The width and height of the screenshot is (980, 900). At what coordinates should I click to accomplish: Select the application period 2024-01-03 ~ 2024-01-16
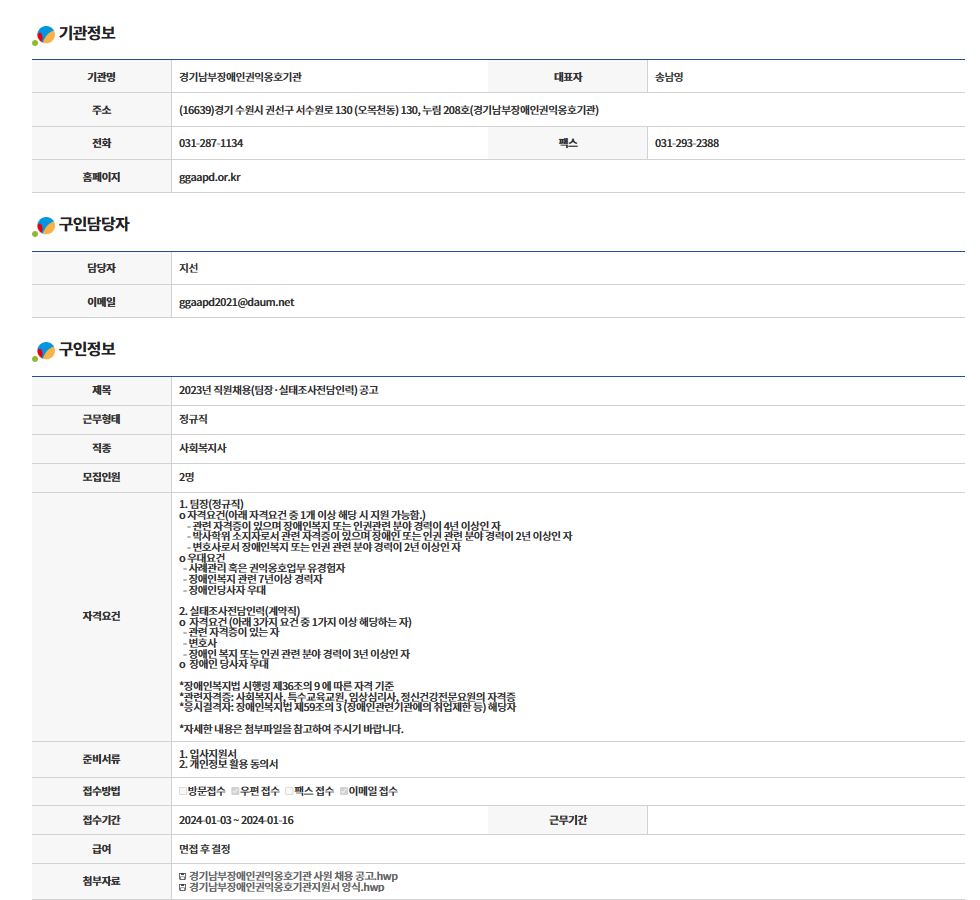pyautogui.click(x=236, y=820)
